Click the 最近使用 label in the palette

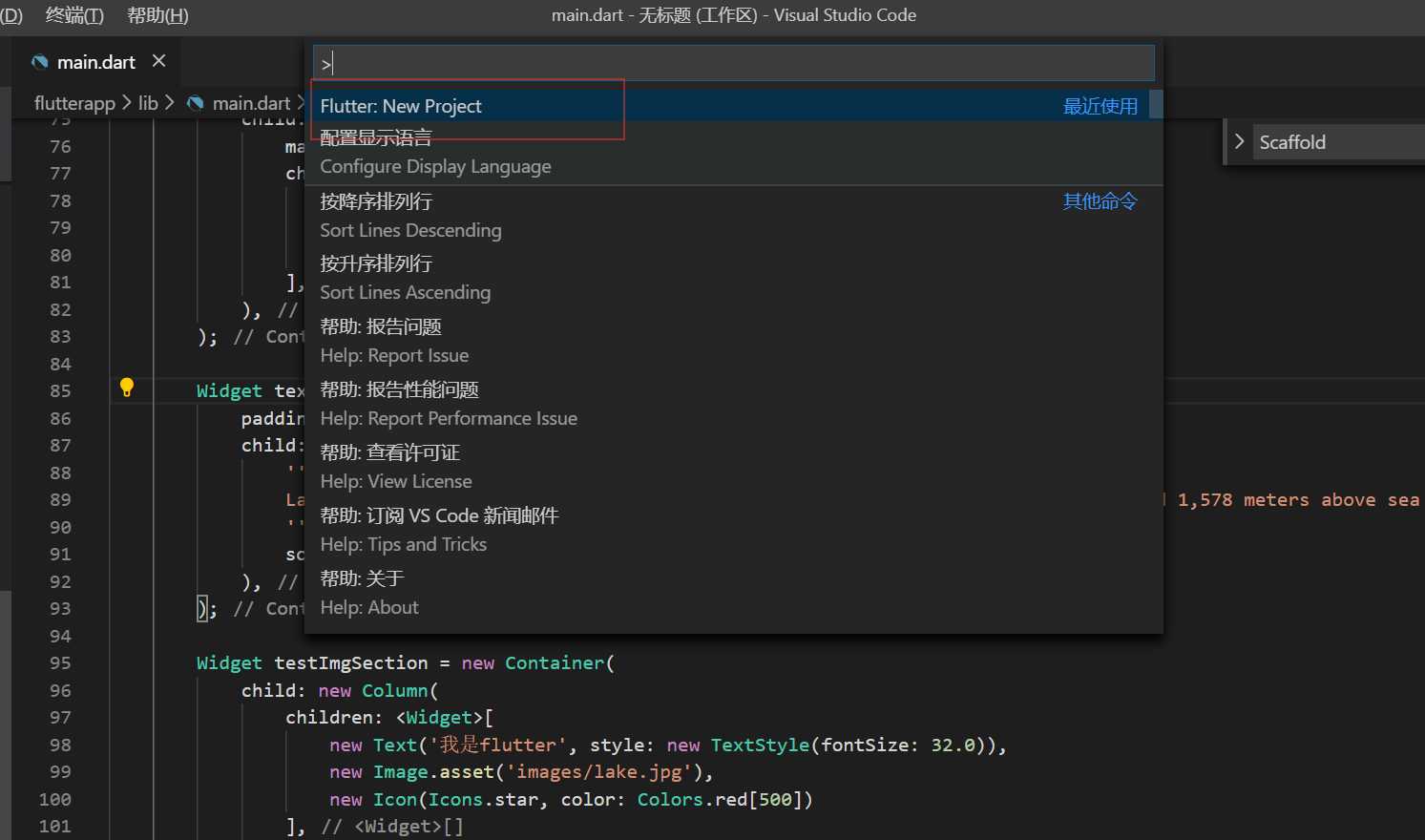point(1100,106)
